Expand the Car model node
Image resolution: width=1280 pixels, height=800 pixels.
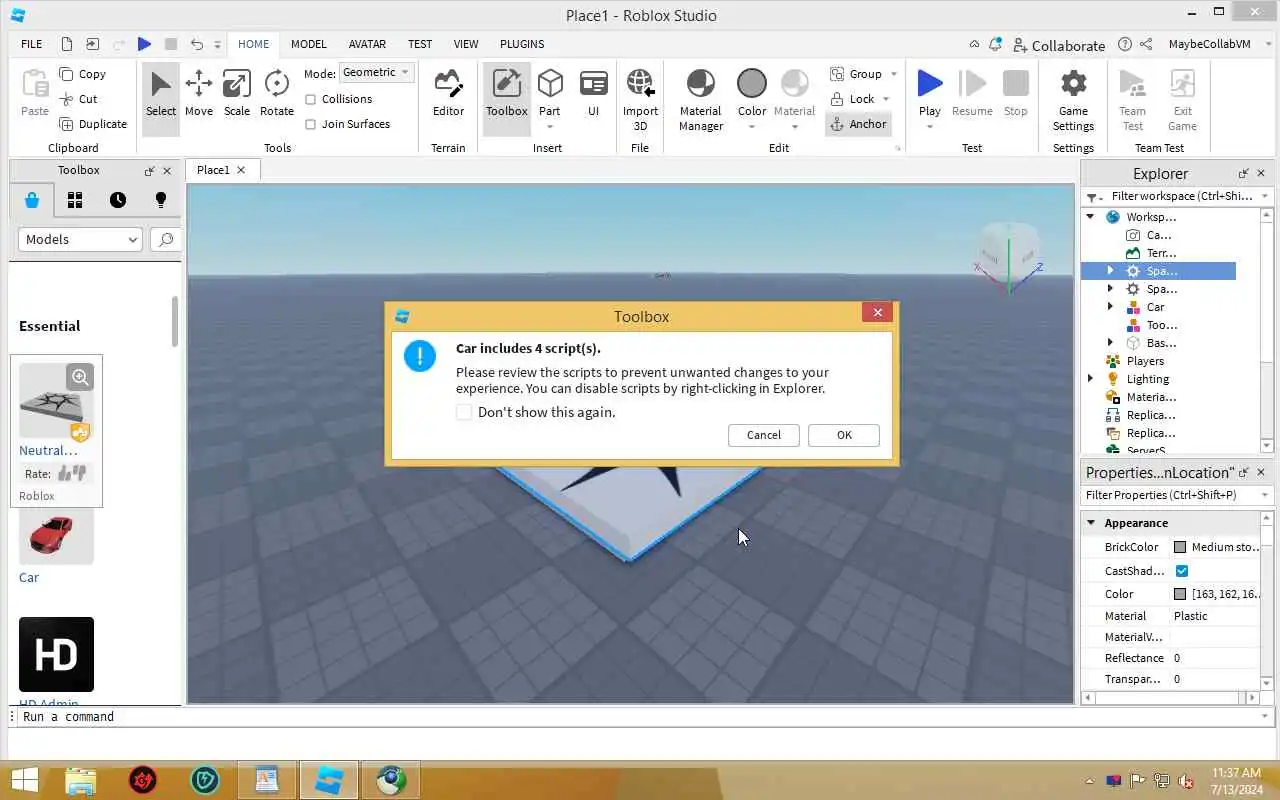(x=1110, y=307)
